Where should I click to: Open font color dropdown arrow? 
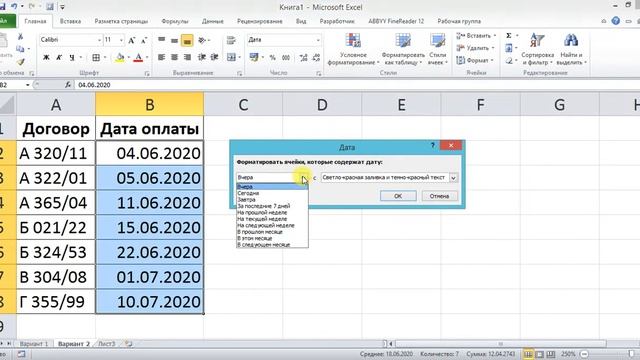(147, 58)
